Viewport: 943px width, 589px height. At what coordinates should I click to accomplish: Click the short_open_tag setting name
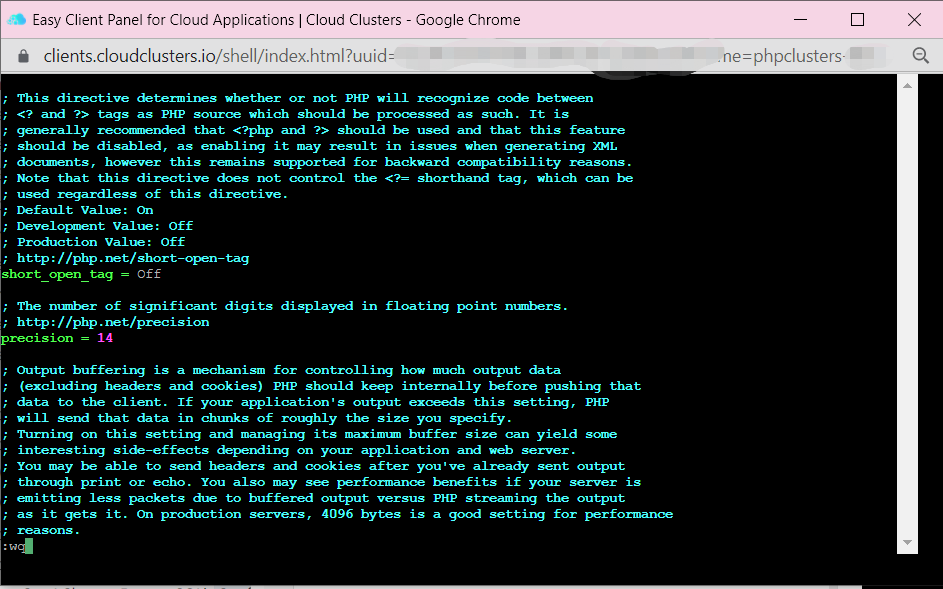57,274
